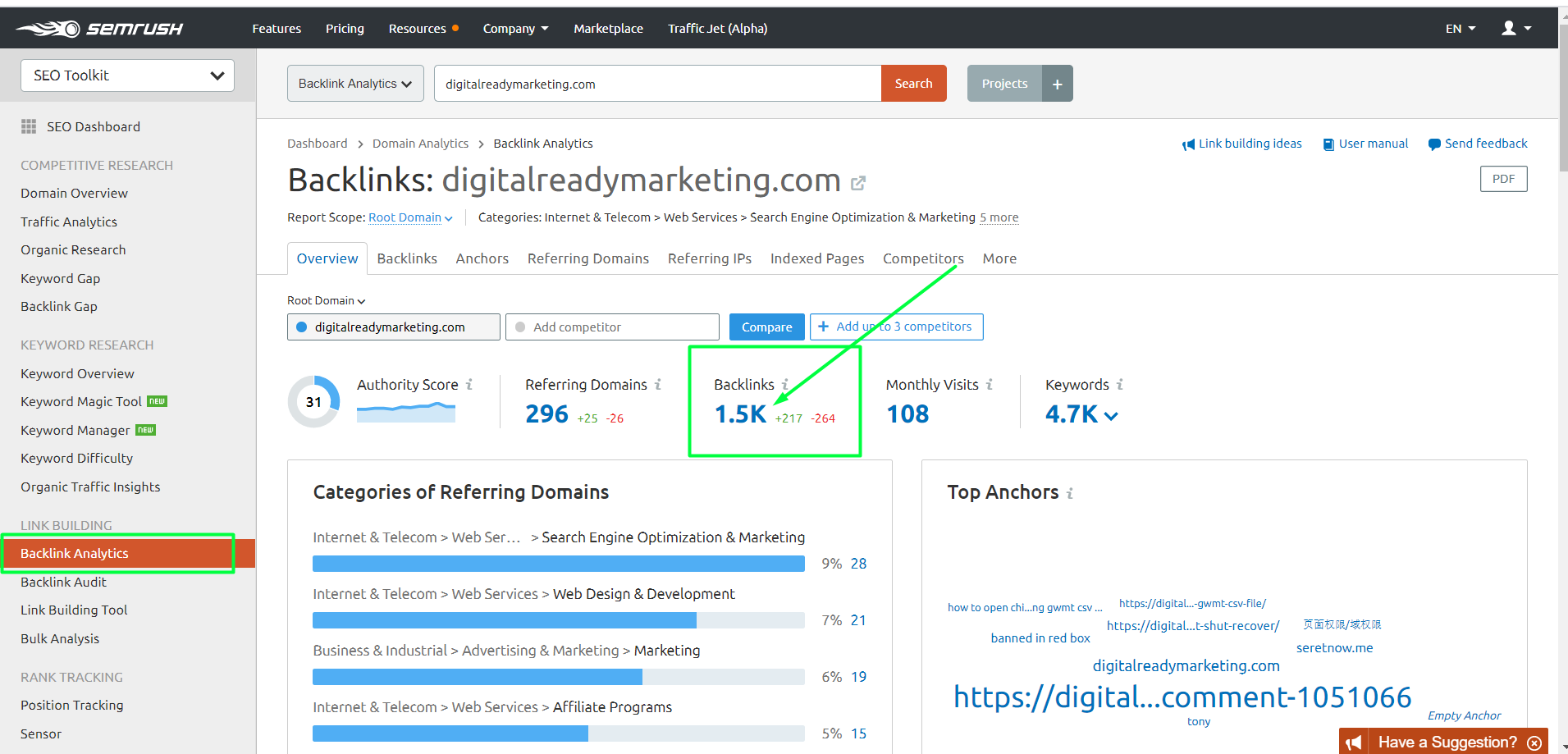Click external link icon beside domain title
This screenshot has height=754, width=1568.
pyautogui.click(x=858, y=183)
